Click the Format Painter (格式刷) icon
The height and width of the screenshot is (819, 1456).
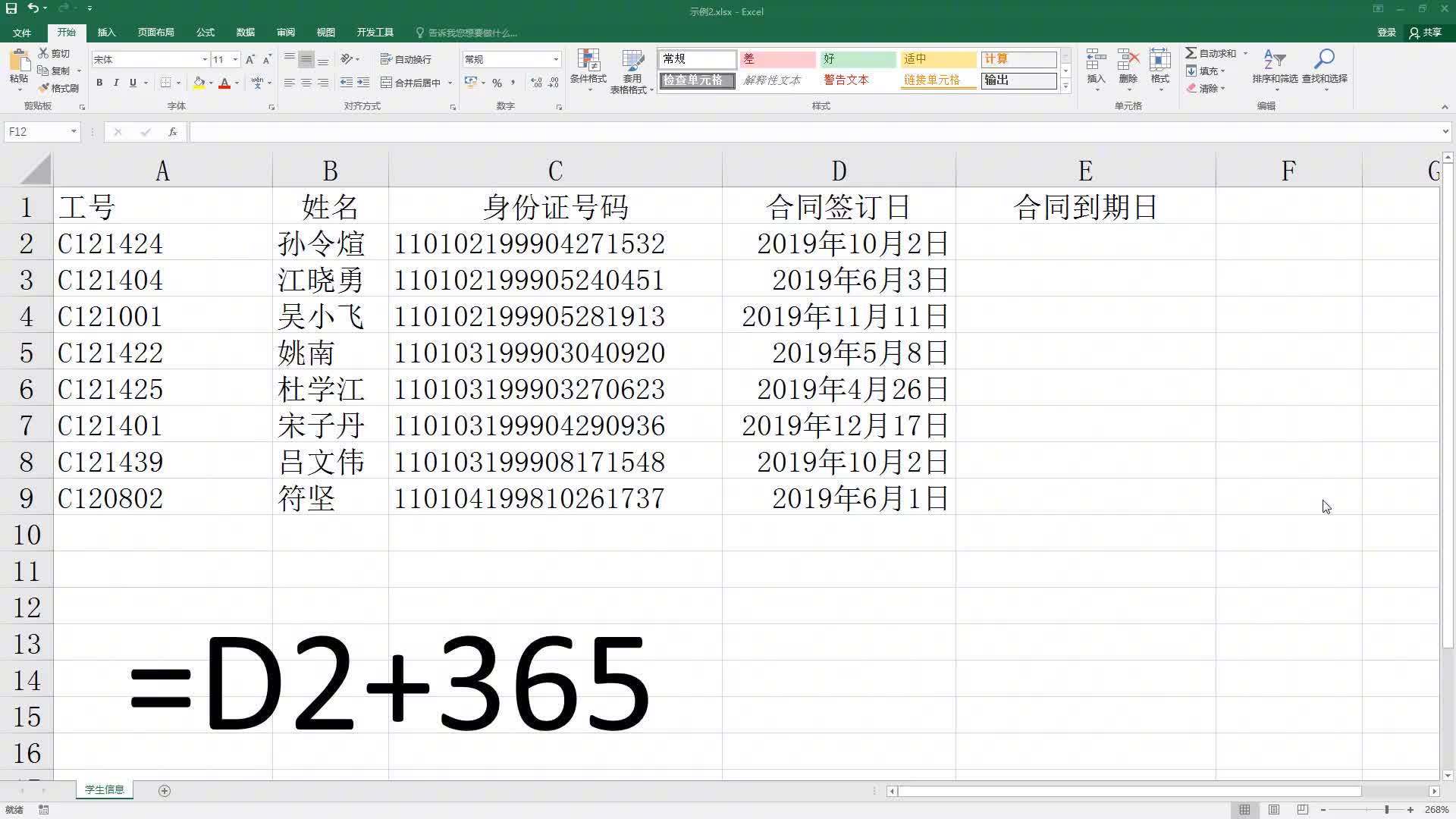[x=45, y=88]
